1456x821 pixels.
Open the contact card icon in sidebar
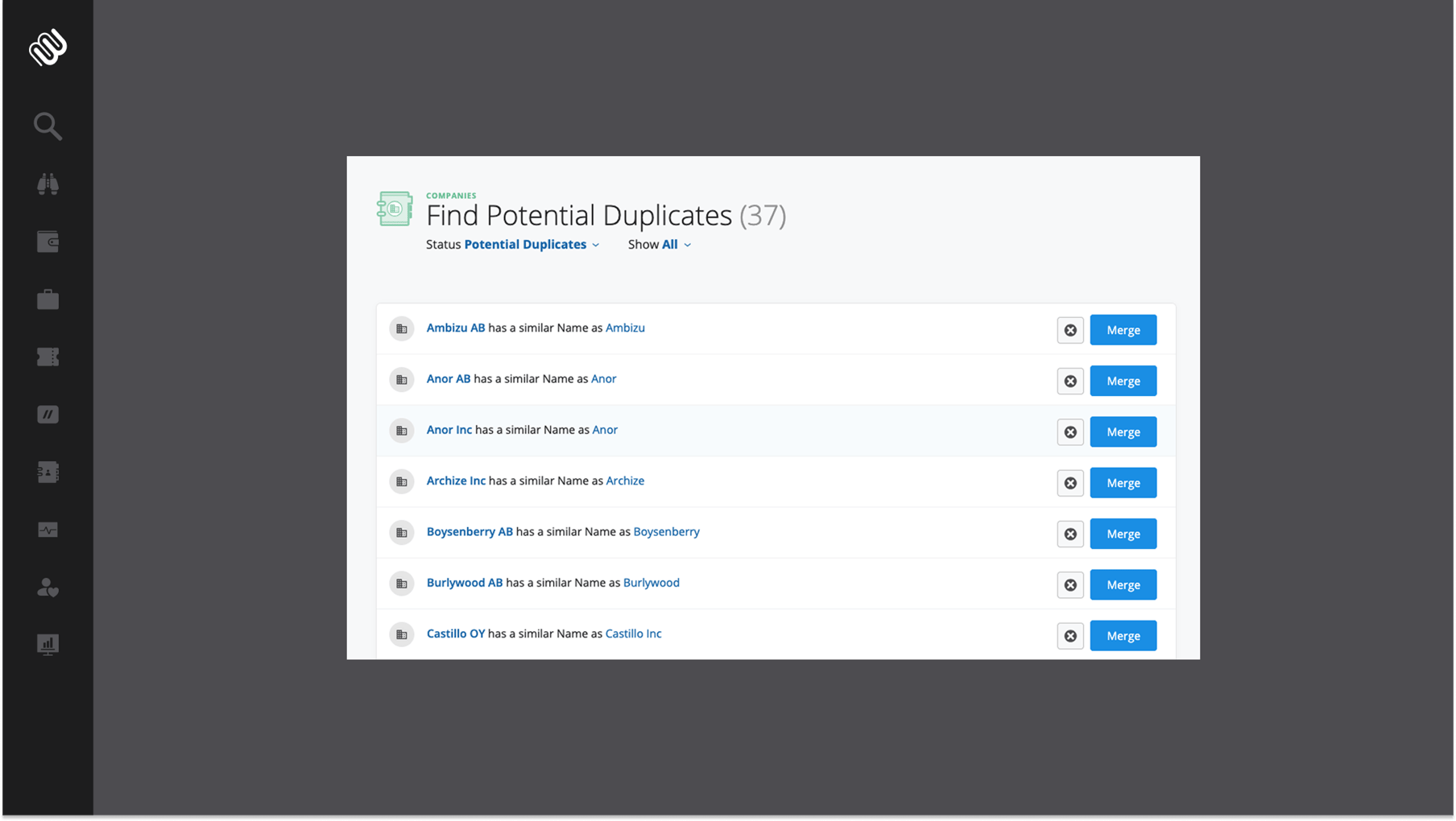(48, 472)
